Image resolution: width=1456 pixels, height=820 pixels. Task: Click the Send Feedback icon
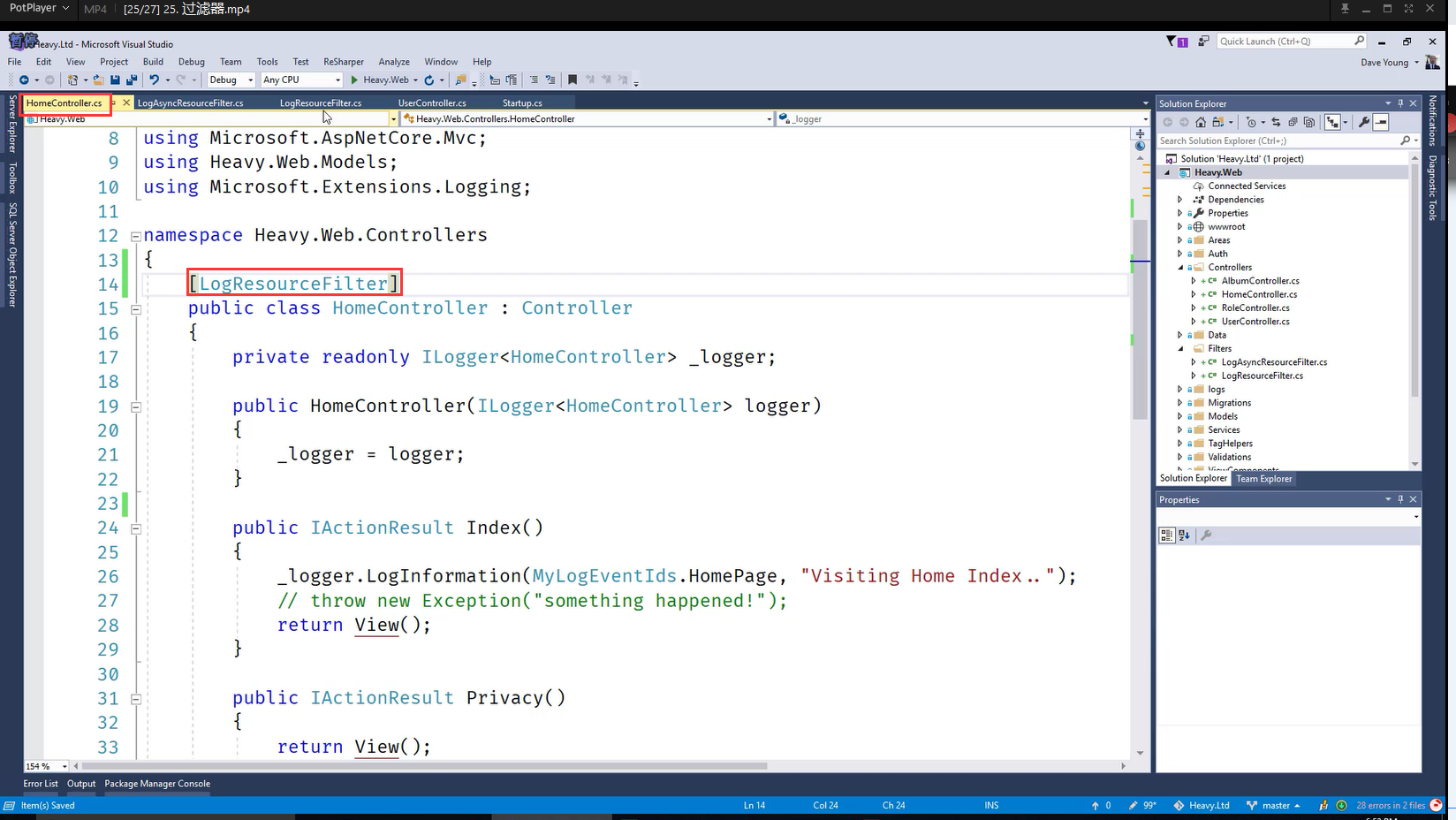[1203, 42]
